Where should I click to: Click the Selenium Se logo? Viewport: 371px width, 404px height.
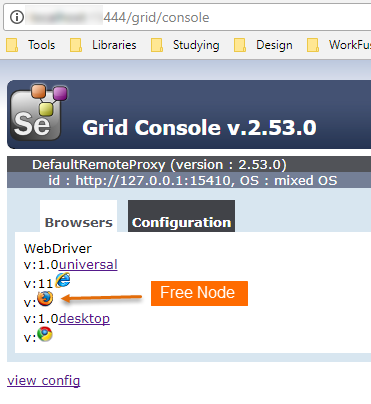tap(39, 112)
